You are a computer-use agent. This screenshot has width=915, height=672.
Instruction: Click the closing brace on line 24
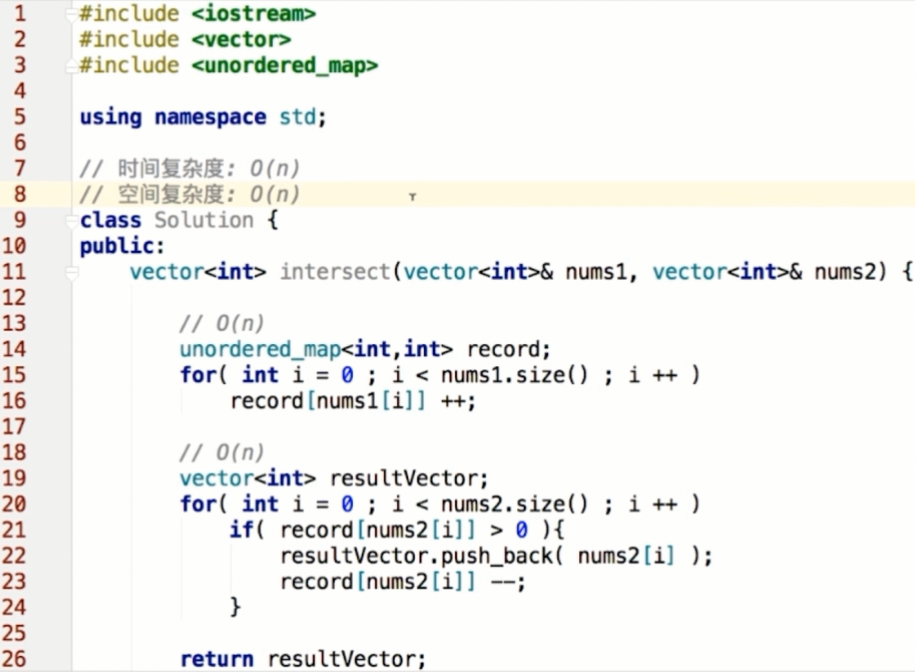click(x=235, y=607)
